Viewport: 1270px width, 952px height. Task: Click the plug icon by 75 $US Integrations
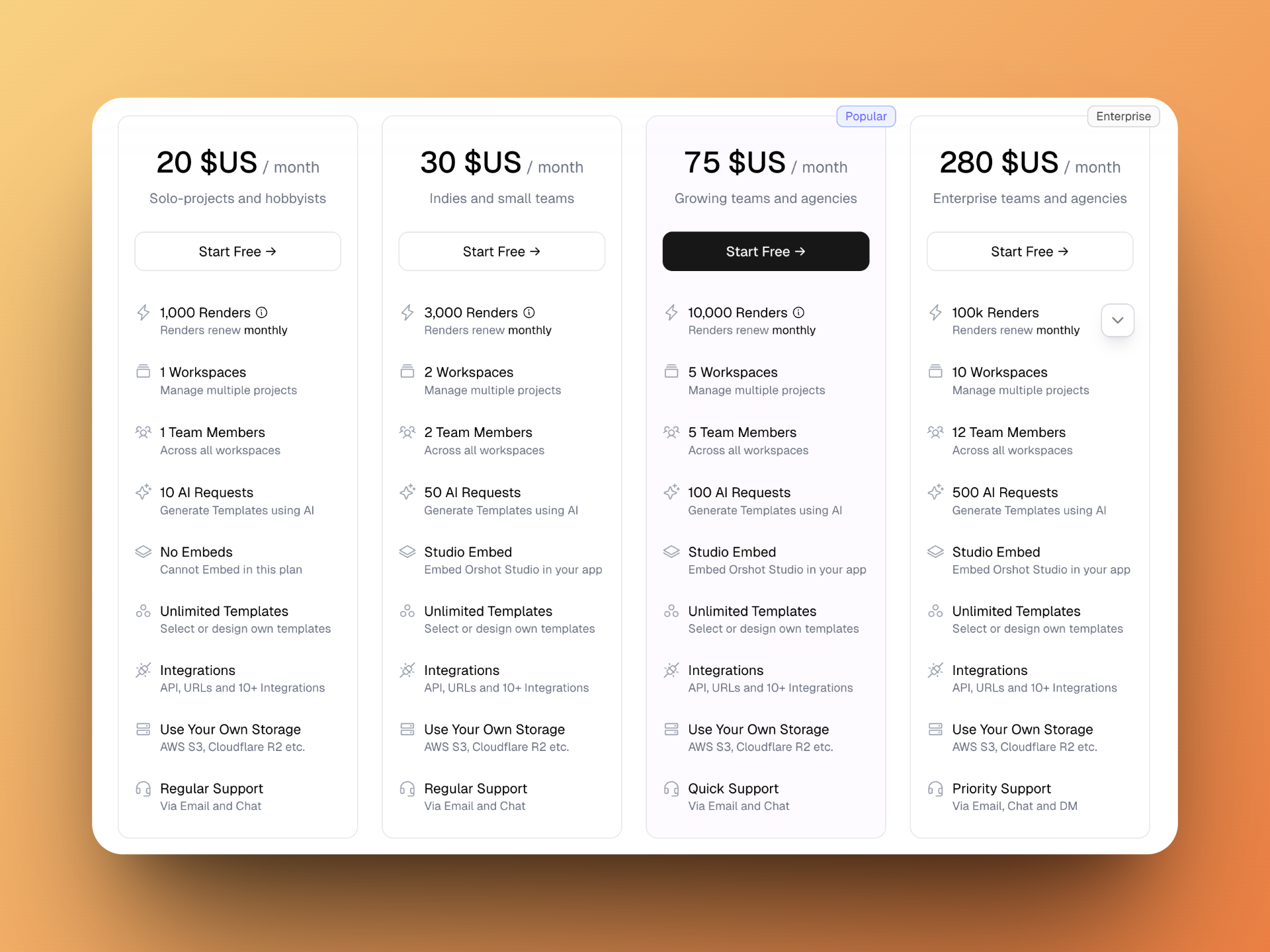pyautogui.click(x=671, y=670)
